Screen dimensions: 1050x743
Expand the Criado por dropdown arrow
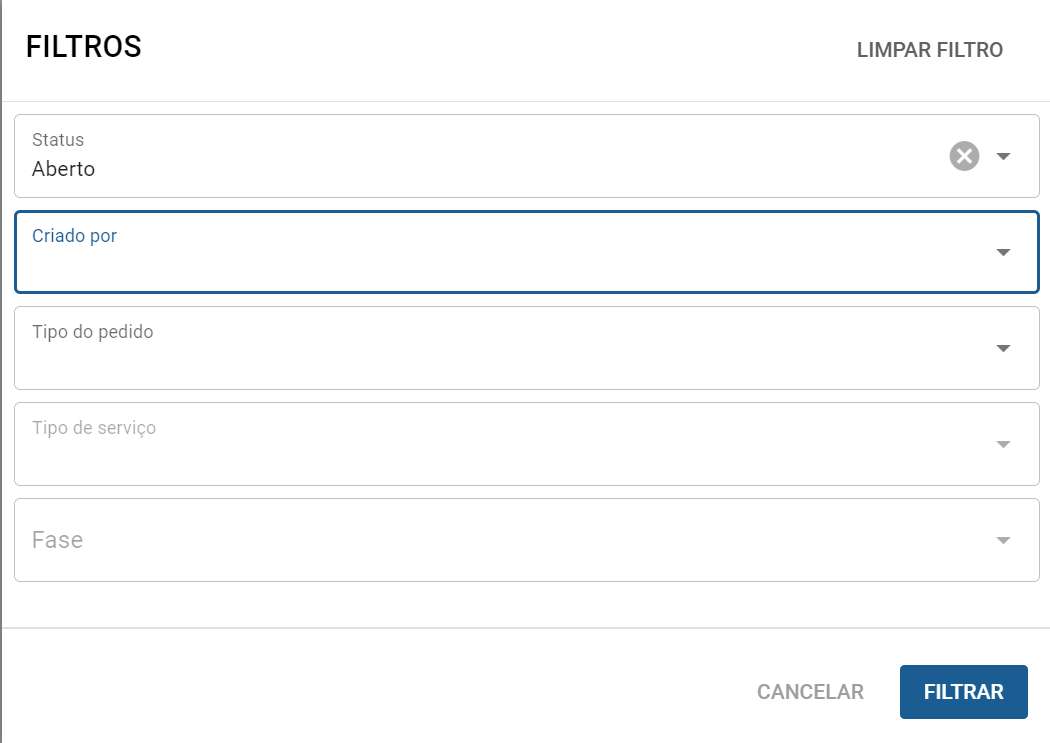pyautogui.click(x=1002, y=252)
